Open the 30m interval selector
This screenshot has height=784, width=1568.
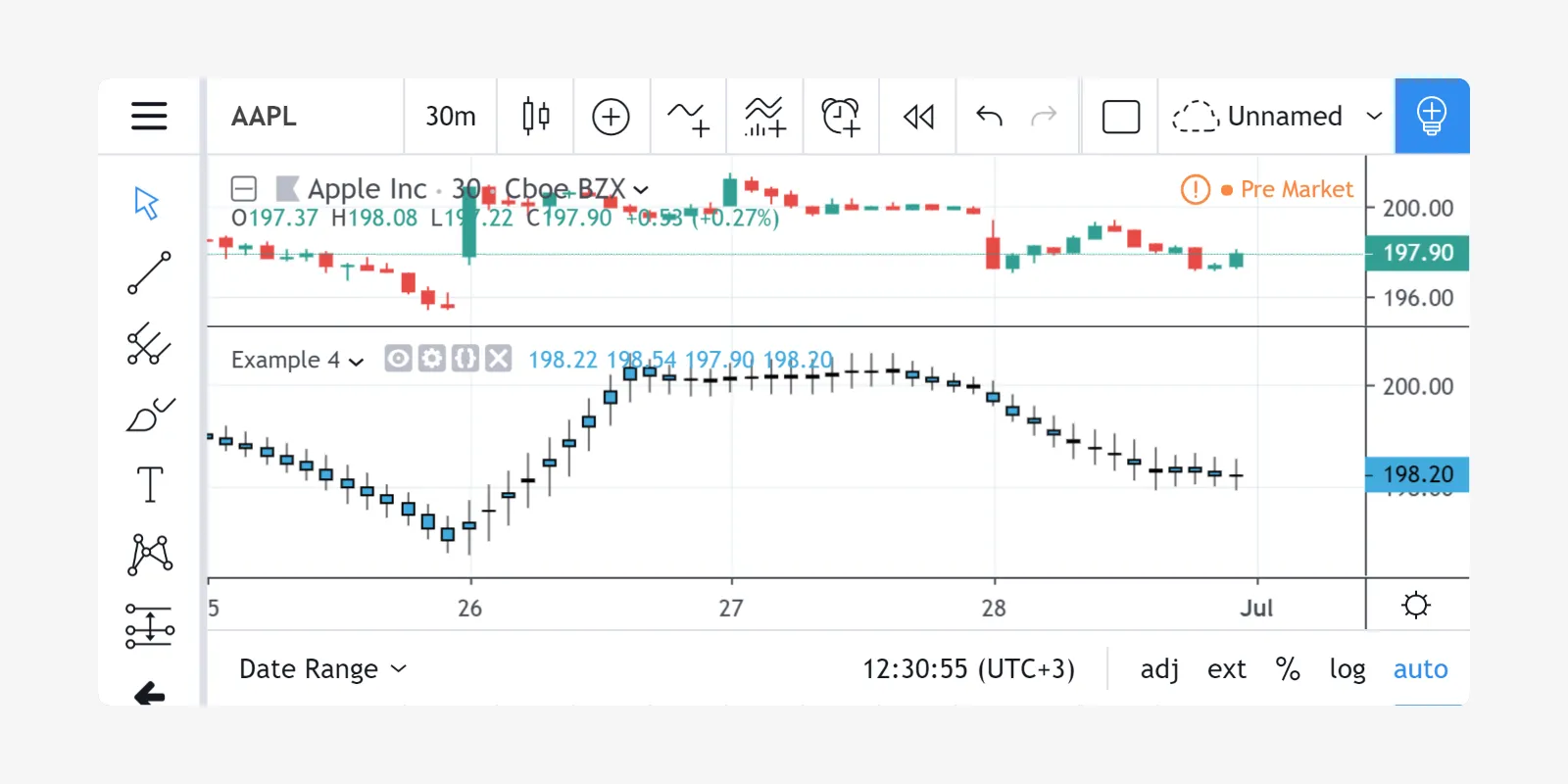coord(450,116)
